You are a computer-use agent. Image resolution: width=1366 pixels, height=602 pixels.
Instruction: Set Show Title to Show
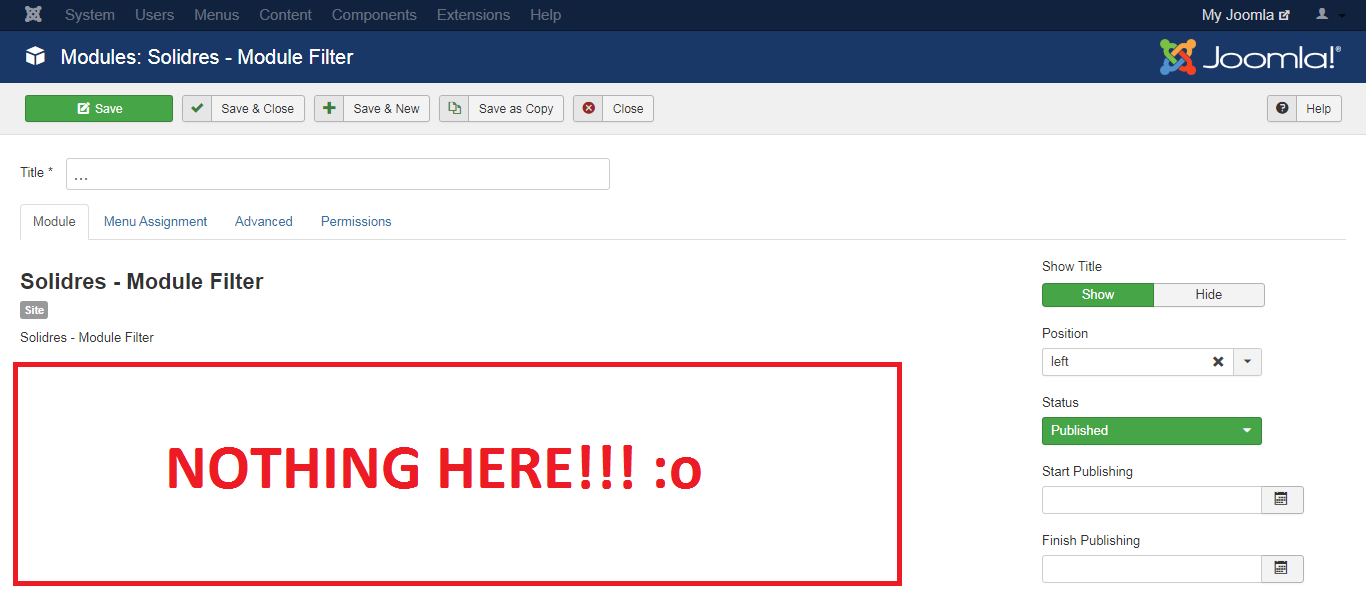(1097, 295)
